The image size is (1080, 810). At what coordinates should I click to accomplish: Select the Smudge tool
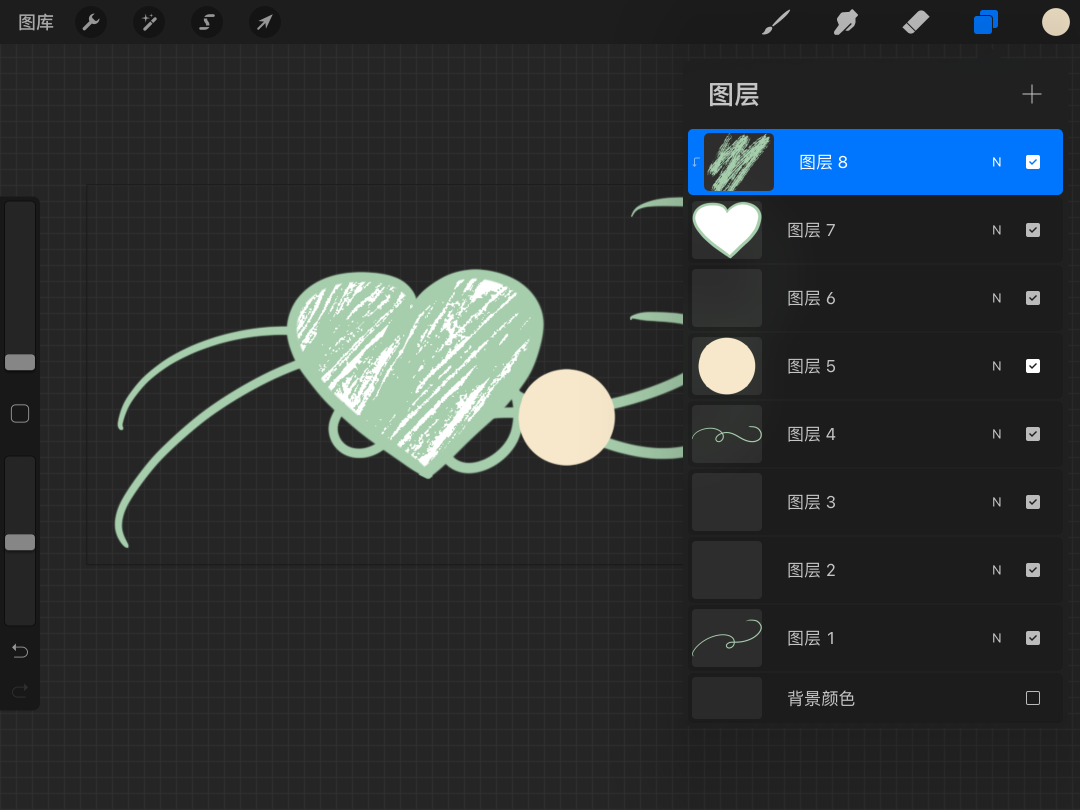(x=846, y=22)
